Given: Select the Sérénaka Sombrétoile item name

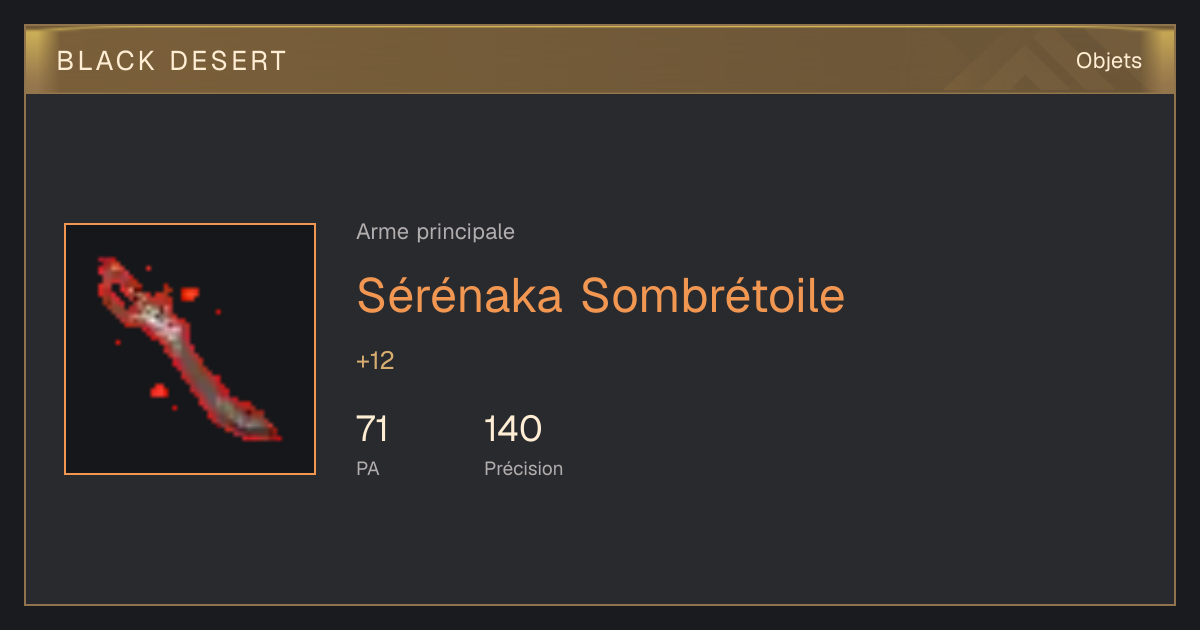Looking at the screenshot, I should pyautogui.click(x=600, y=295).
